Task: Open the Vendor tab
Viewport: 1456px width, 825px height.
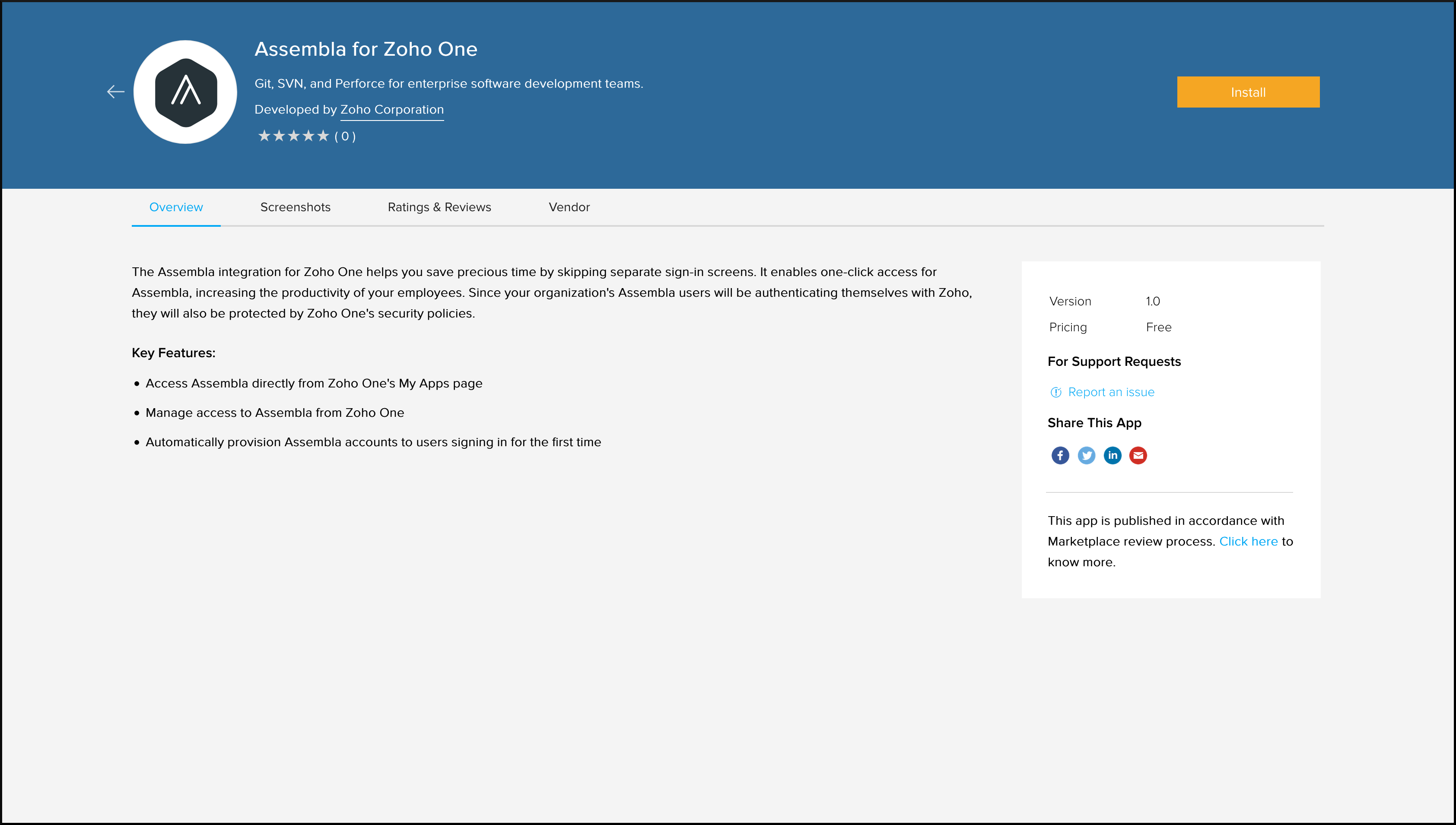Action: [x=568, y=207]
